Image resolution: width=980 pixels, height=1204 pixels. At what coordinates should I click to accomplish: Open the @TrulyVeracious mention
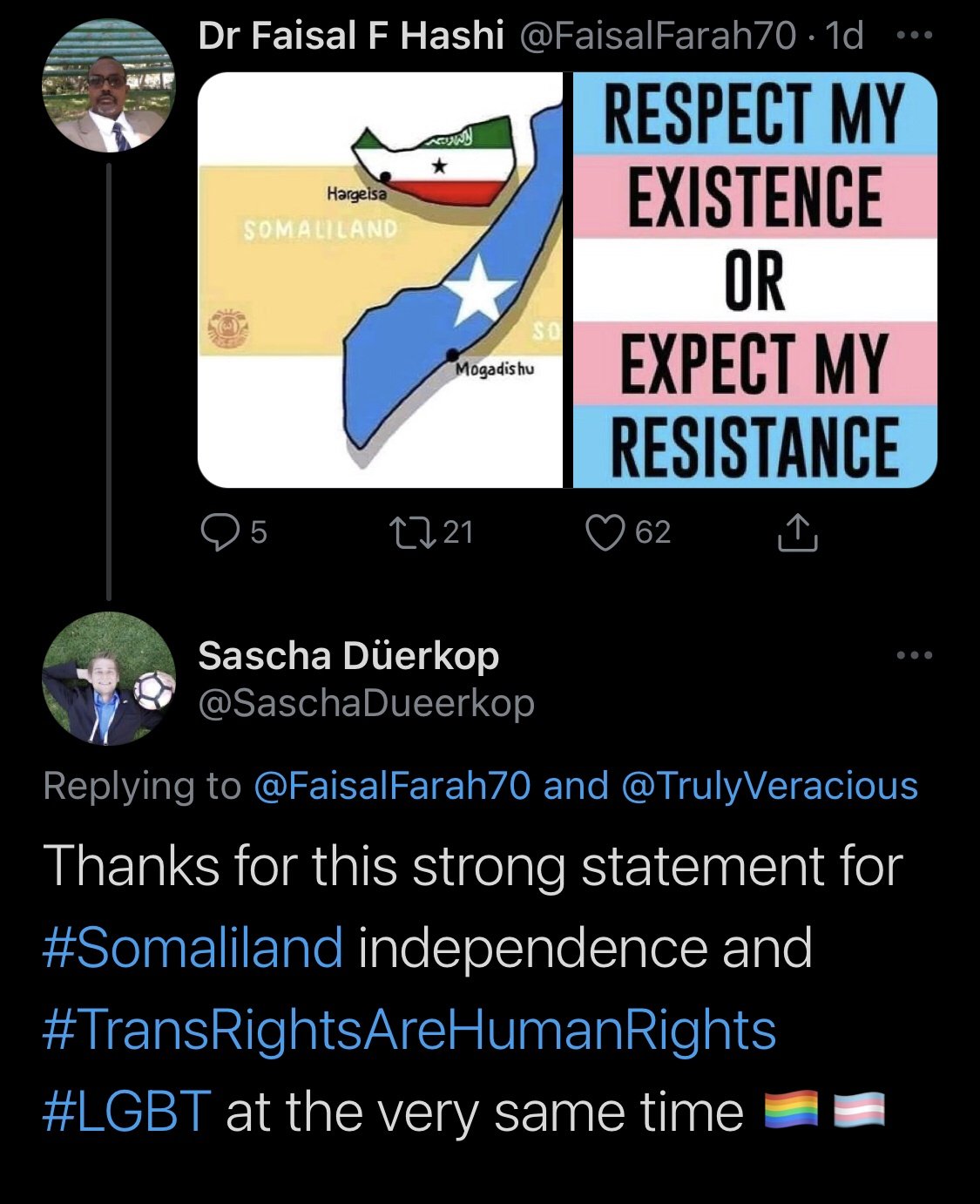pos(770,786)
